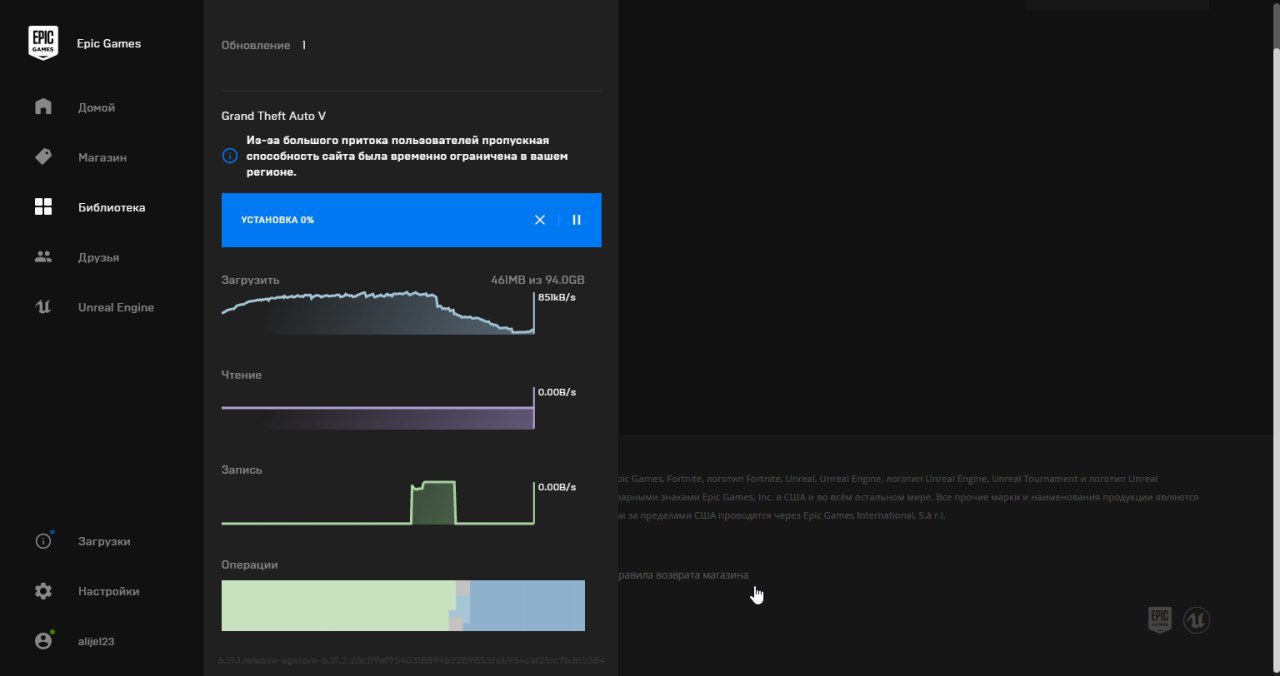Pause the GTA V installation

[x=576, y=220]
